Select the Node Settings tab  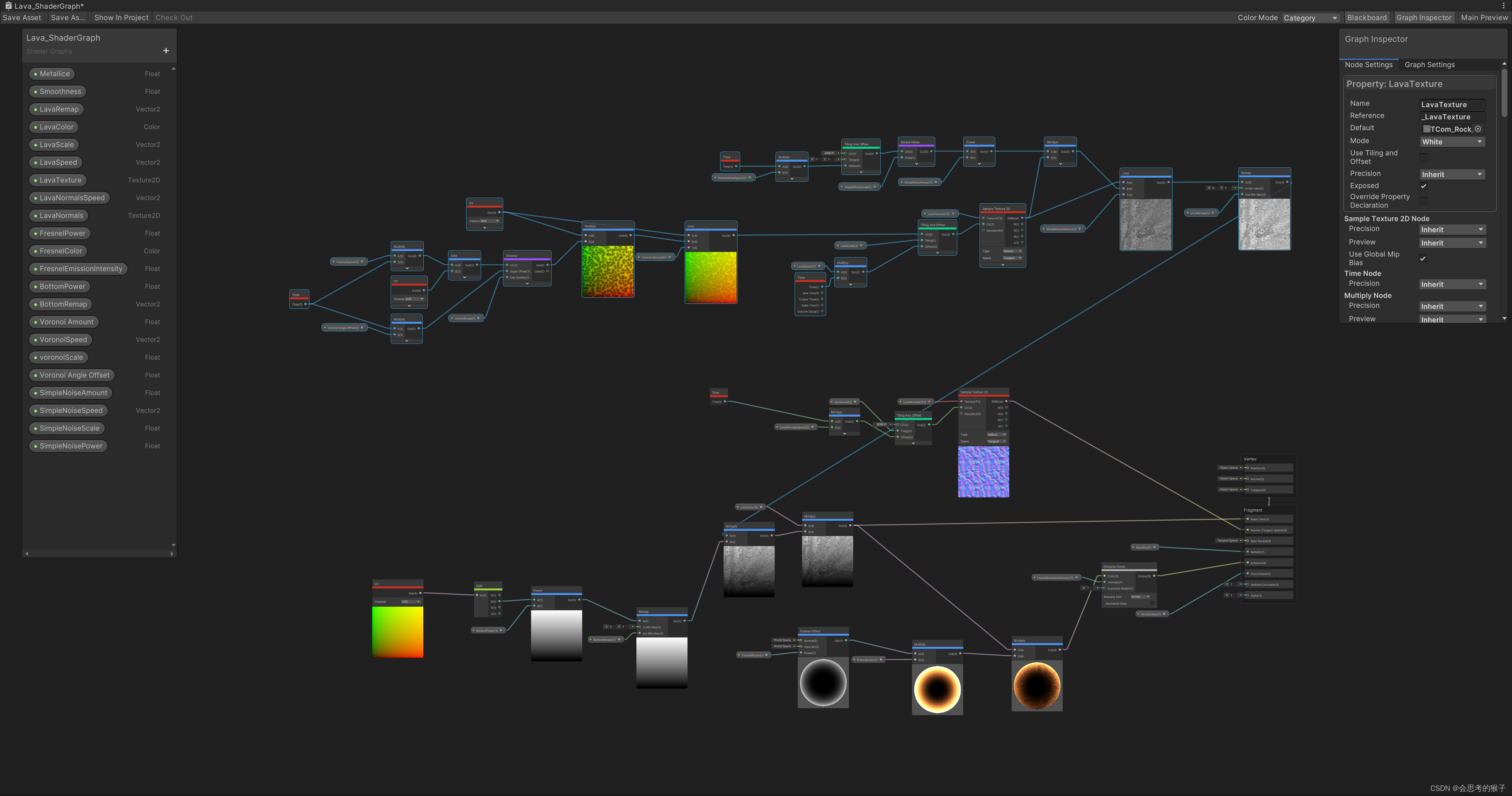[1369, 65]
